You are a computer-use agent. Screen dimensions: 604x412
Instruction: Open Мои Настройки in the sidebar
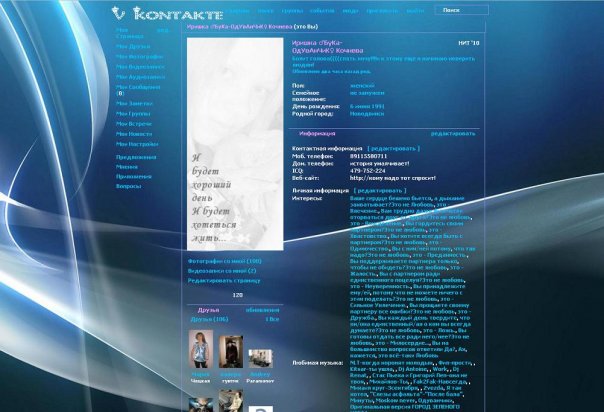coord(137,144)
